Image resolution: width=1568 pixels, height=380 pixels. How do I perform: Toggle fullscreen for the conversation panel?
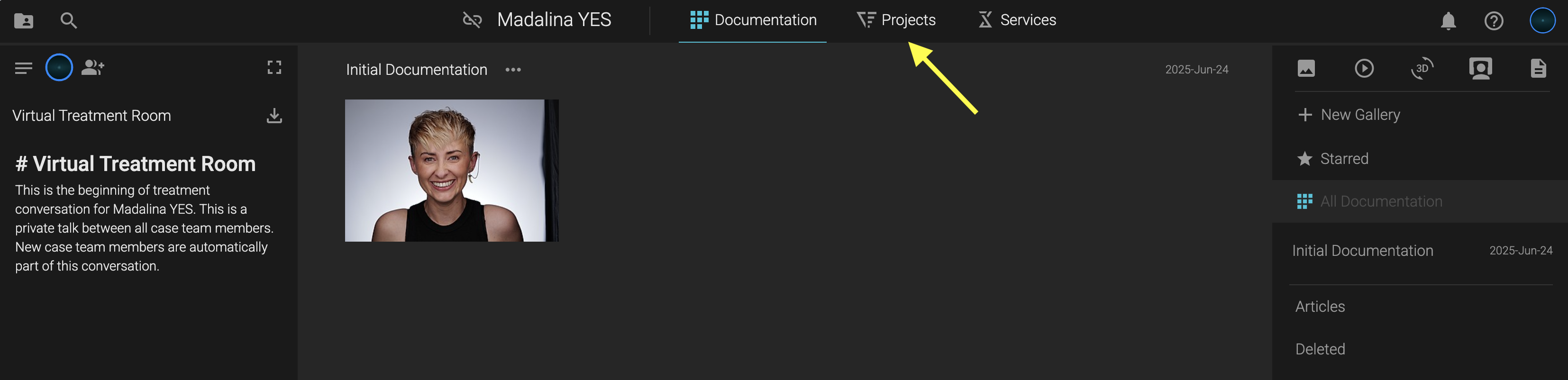tap(274, 67)
